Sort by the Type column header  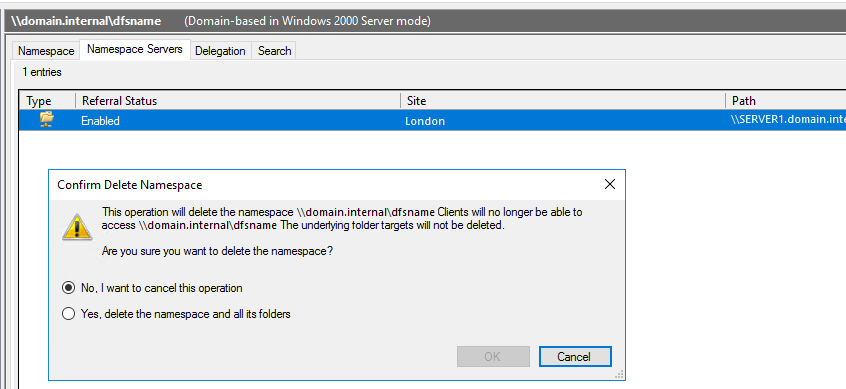coord(48,101)
